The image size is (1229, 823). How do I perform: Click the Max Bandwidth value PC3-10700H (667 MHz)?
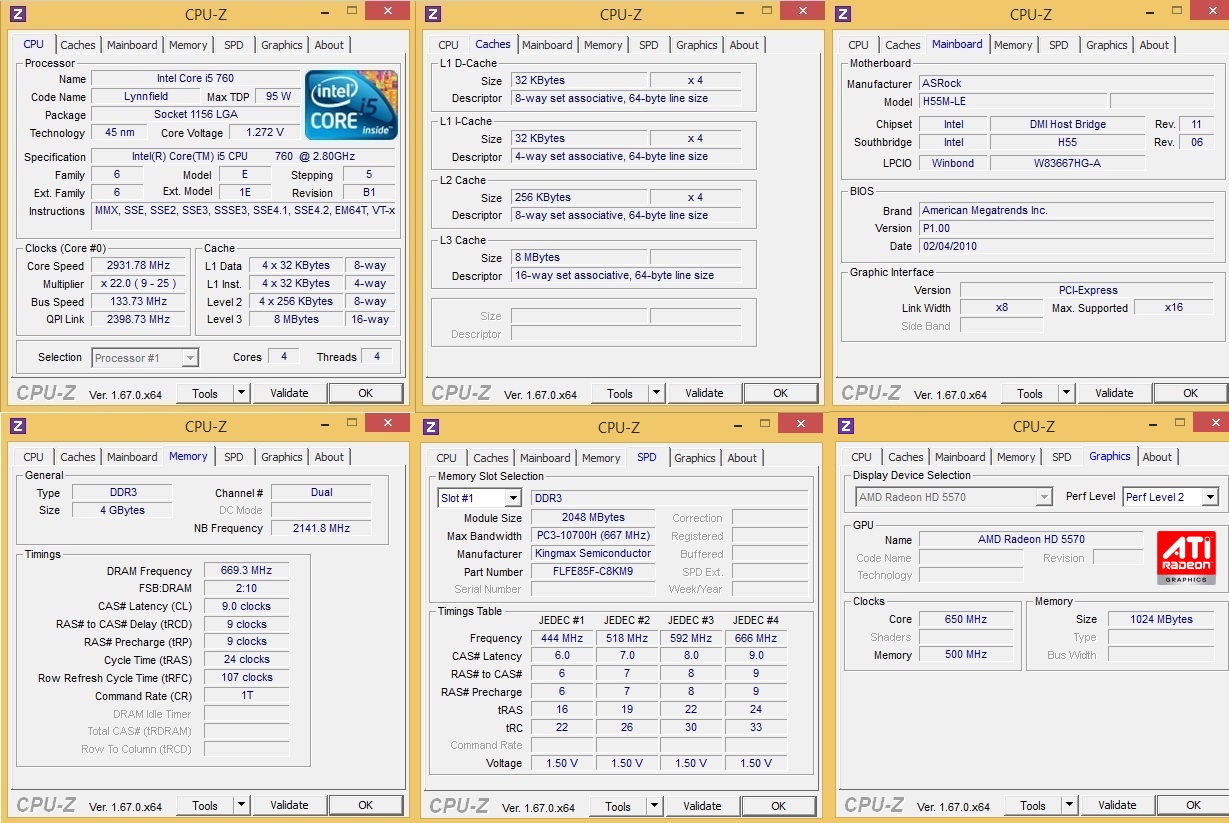[x=593, y=536]
